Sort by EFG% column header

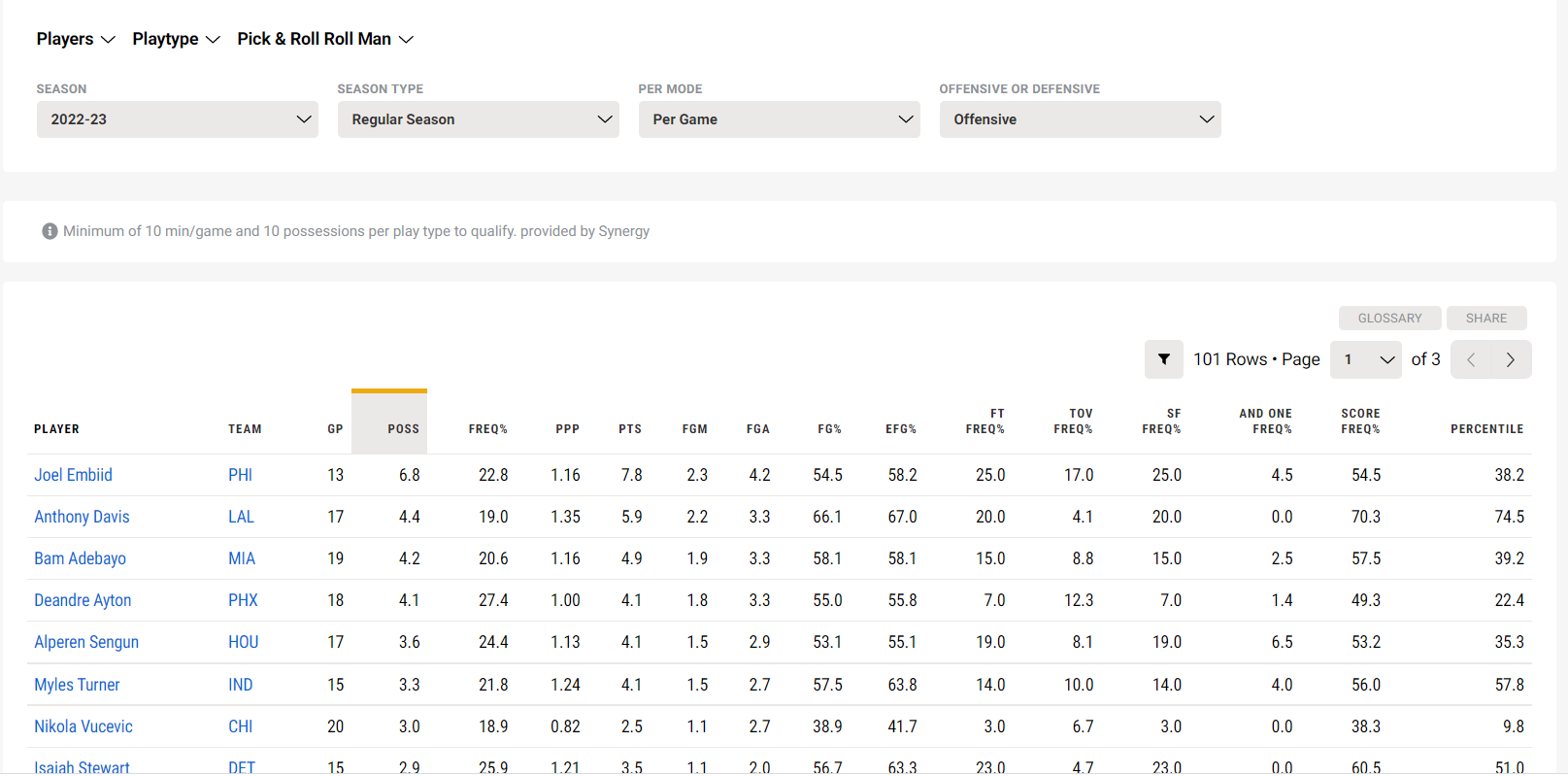[x=901, y=429]
